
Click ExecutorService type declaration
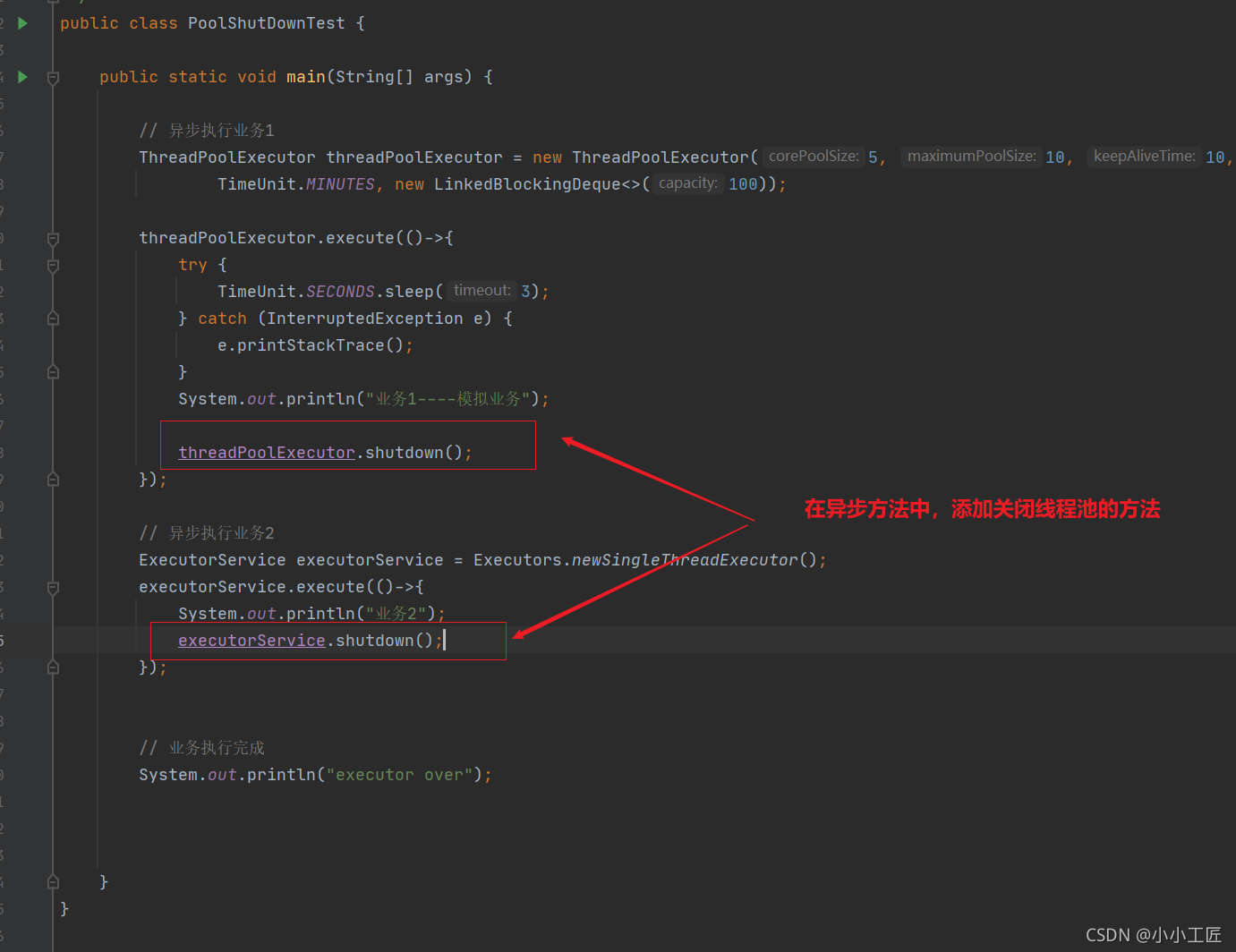coord(212,560)
